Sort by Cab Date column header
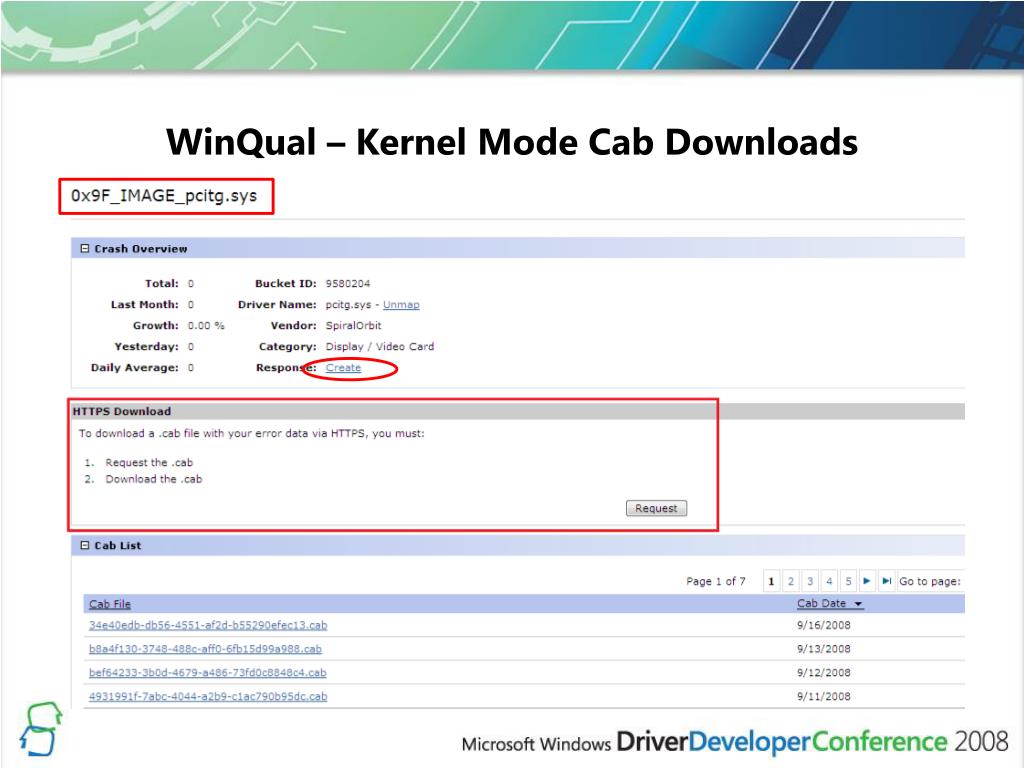This screenshot has height=768, width=1024. [x=822, y=603]
